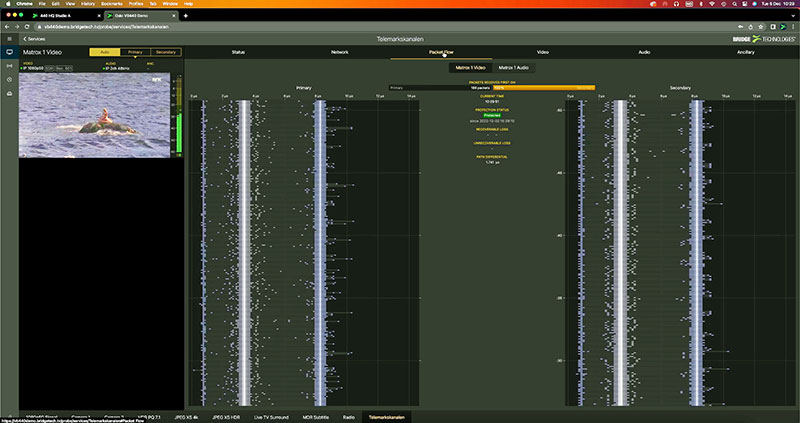Image resolution: width=800 pixels, height=423 pixels.
Task: Open the Ancillary tab
Action: [746, 52]
